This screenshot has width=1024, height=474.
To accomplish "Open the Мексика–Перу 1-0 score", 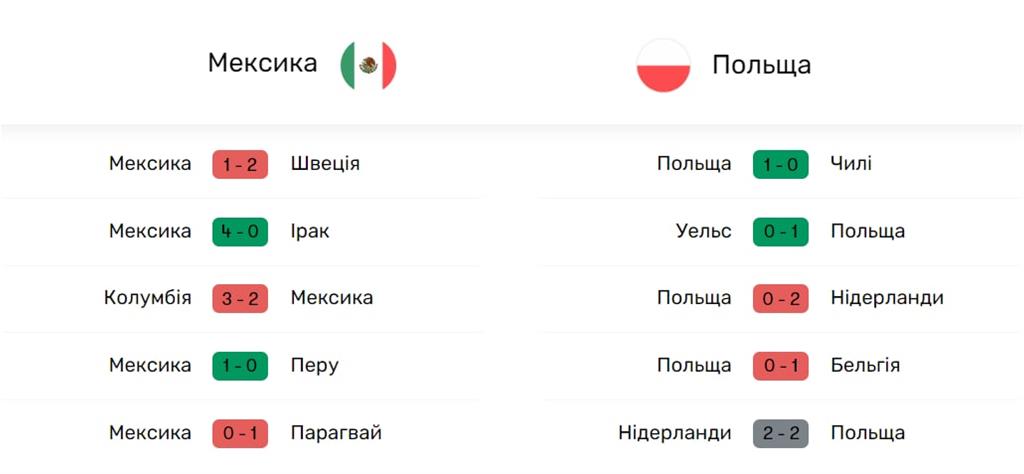I will (x=240, y=366).
